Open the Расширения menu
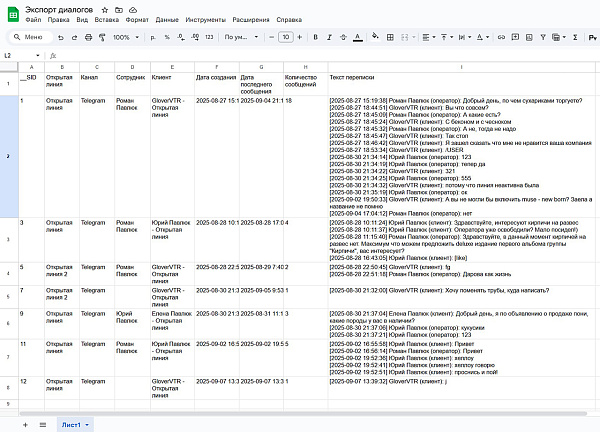The width and height of the screenshot is (600, 432). click(x=251, y=20)
